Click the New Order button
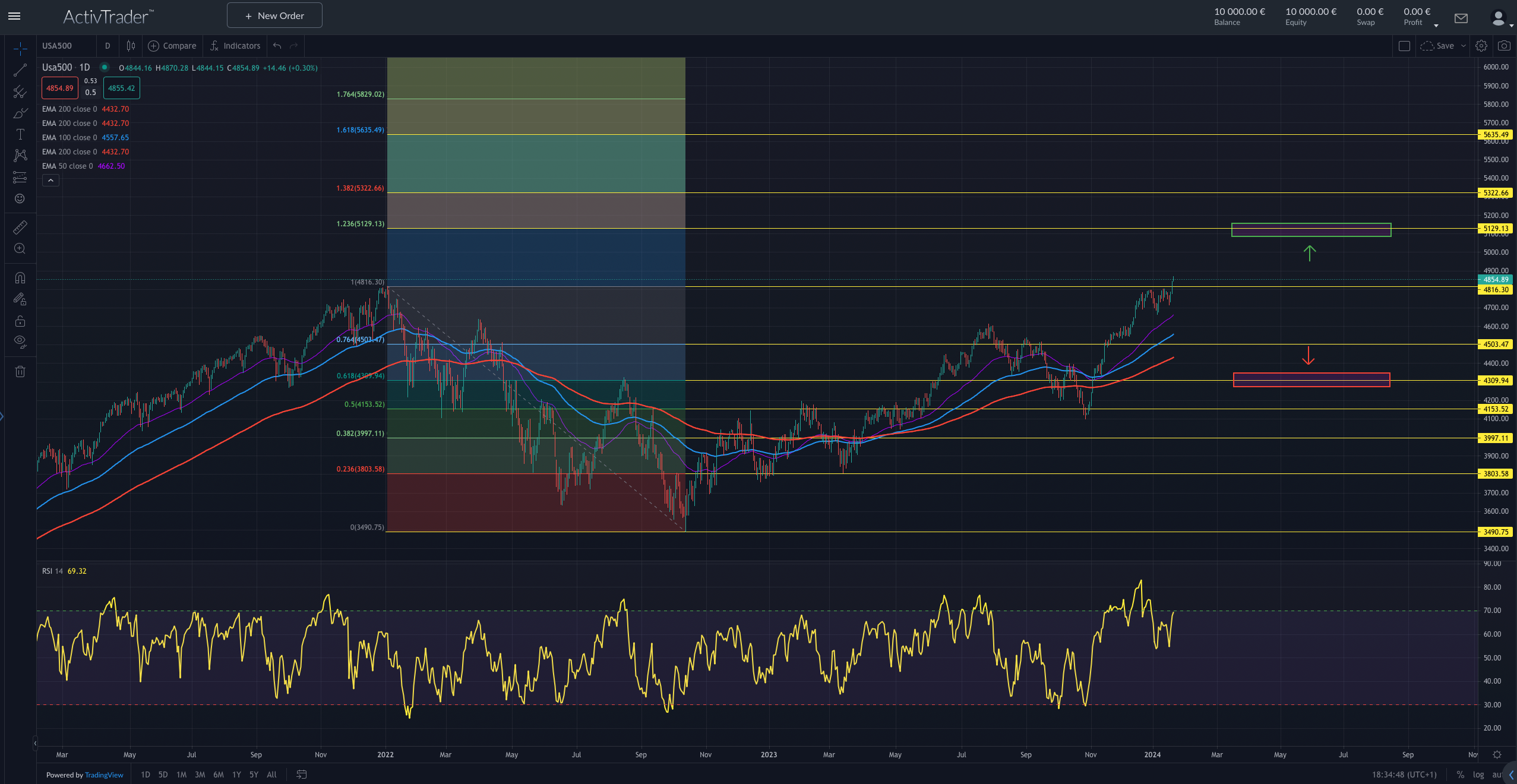 274,15
